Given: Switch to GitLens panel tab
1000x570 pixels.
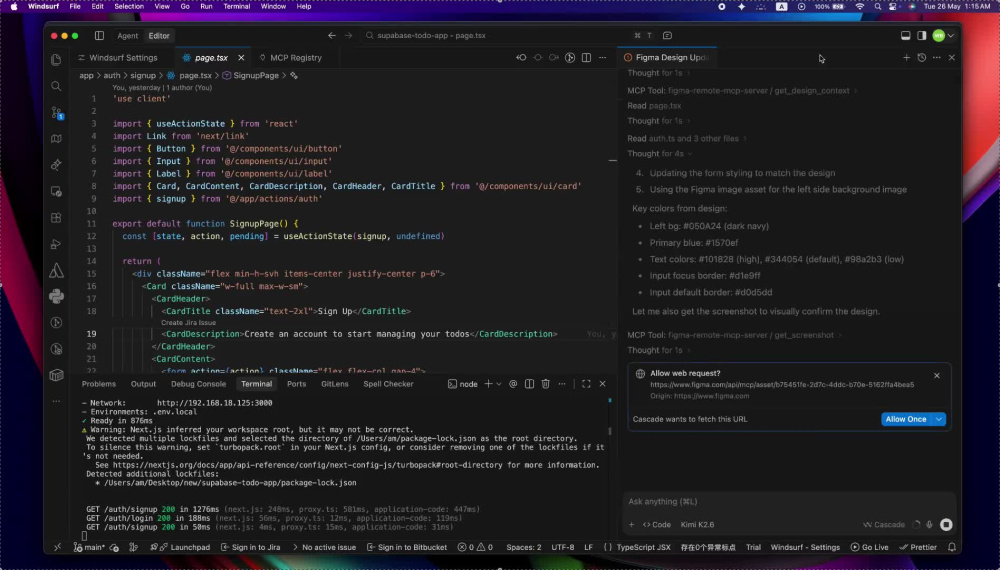Looking at the screenshot, I should point(335,384).
